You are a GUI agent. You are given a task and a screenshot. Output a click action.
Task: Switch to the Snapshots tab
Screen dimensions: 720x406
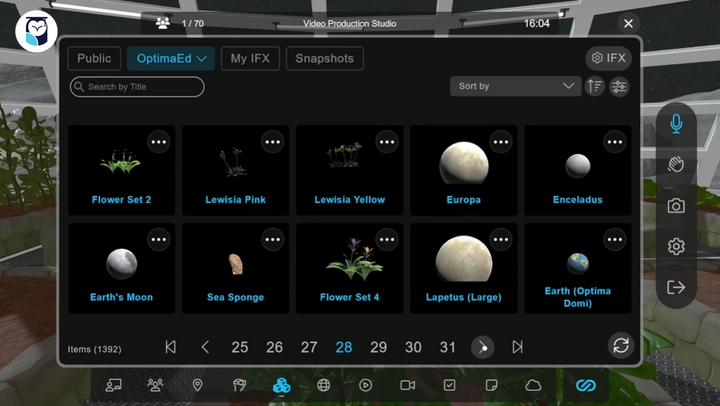(x=325, y=59)
